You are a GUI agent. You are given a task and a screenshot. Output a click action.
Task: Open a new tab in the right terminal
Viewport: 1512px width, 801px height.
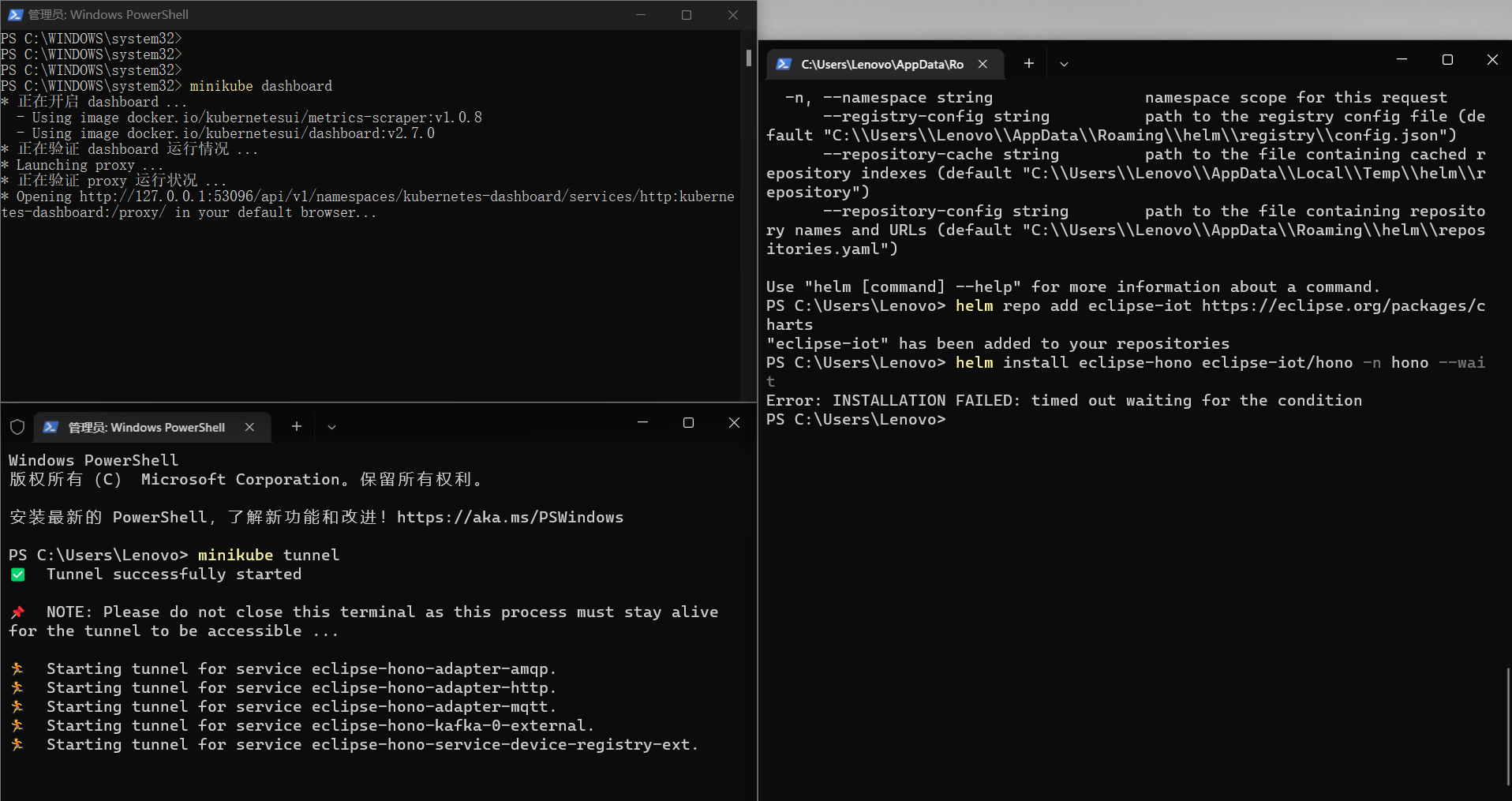1028,63
